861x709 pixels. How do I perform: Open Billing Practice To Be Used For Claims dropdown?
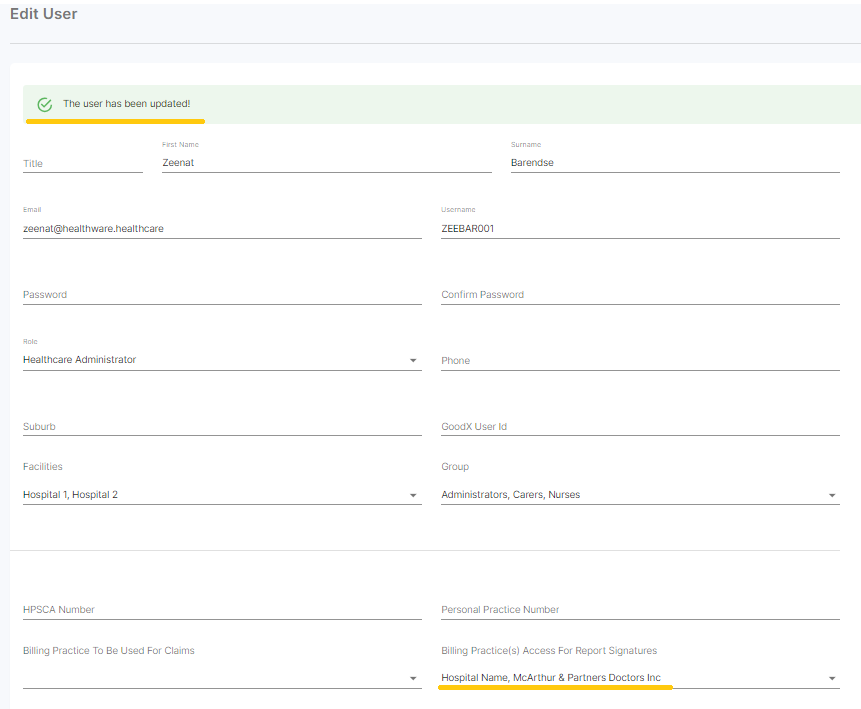(x=413, y=678)
